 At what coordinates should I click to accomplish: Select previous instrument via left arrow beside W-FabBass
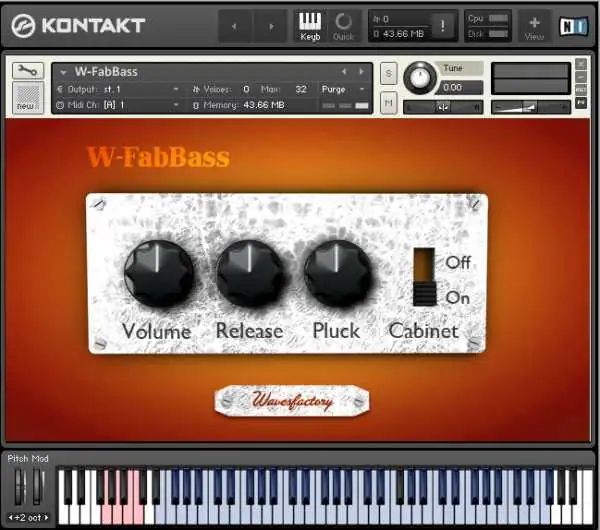click(x=344, y=71)
